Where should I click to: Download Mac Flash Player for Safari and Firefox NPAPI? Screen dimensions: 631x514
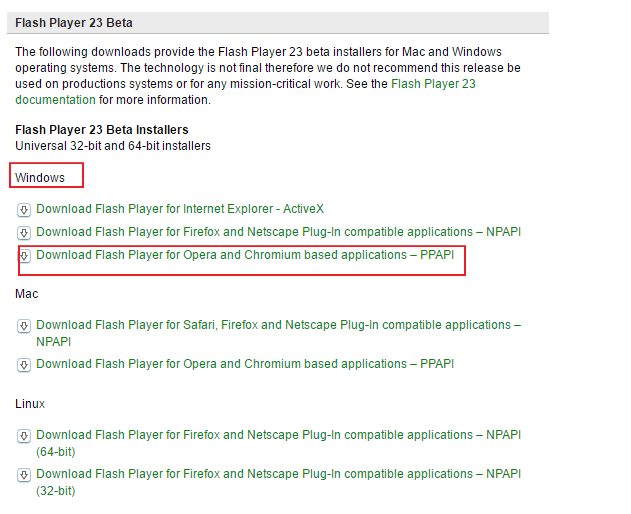click(x=278, y=325)
